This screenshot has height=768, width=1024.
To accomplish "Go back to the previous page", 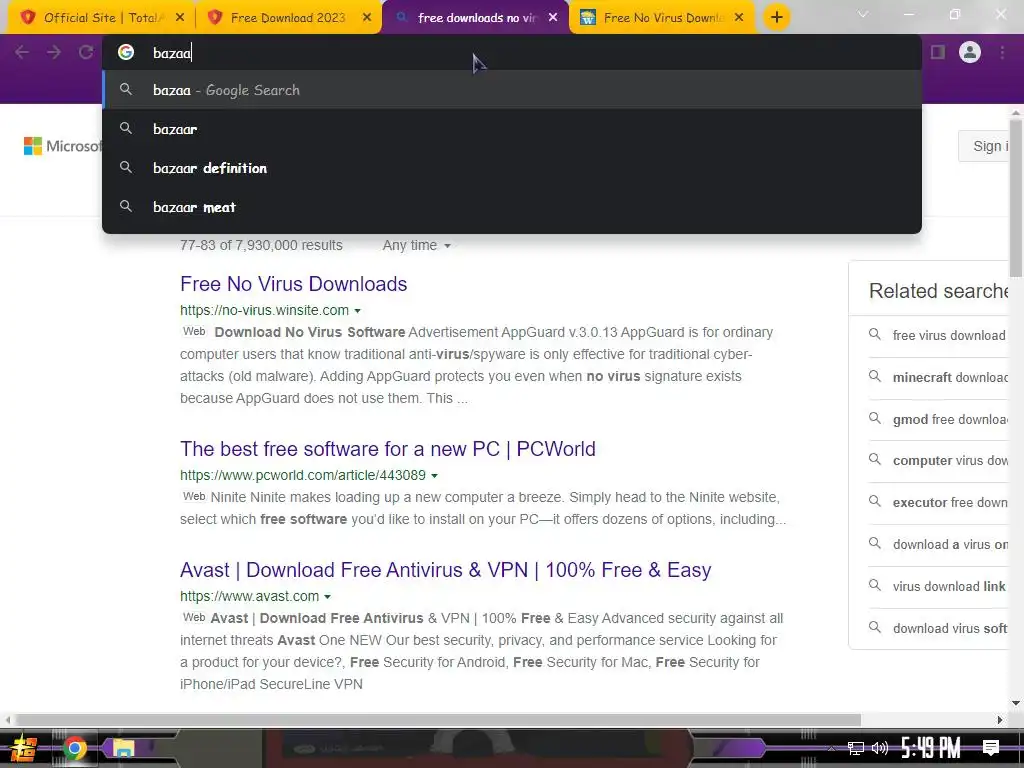I will 22,52.
